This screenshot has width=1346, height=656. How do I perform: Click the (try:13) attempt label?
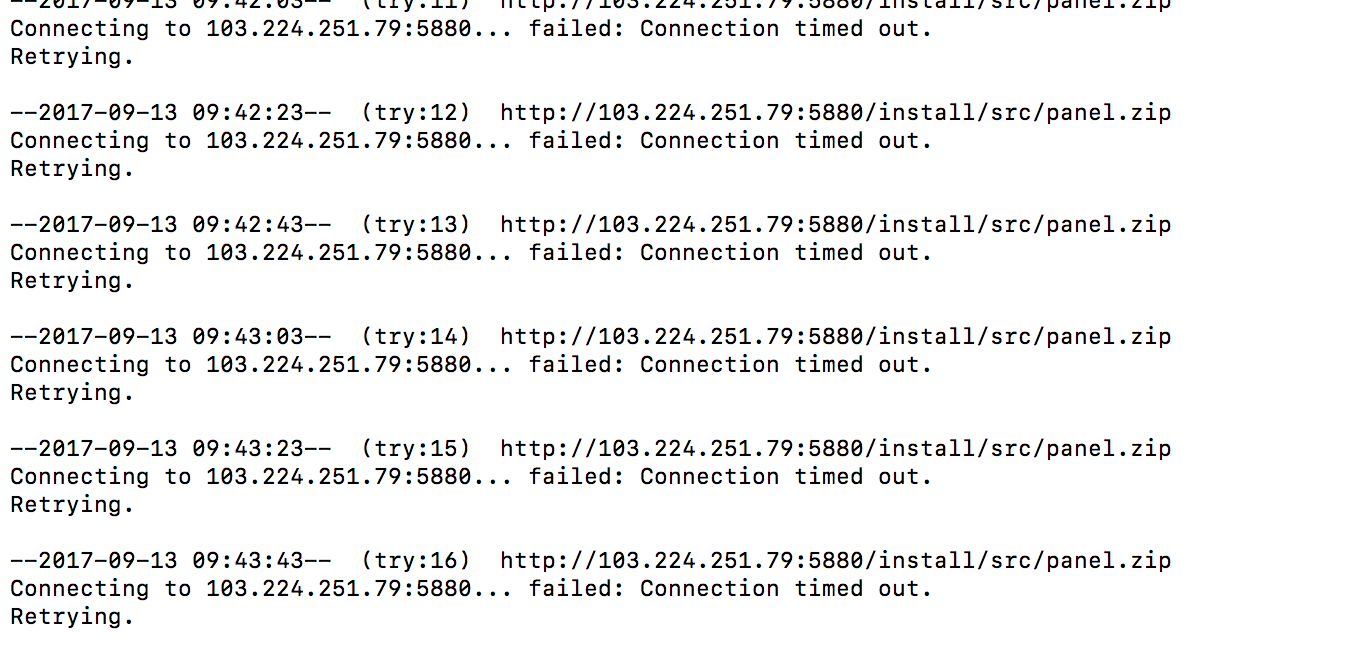pyautogui.click(x=416, y=224)
